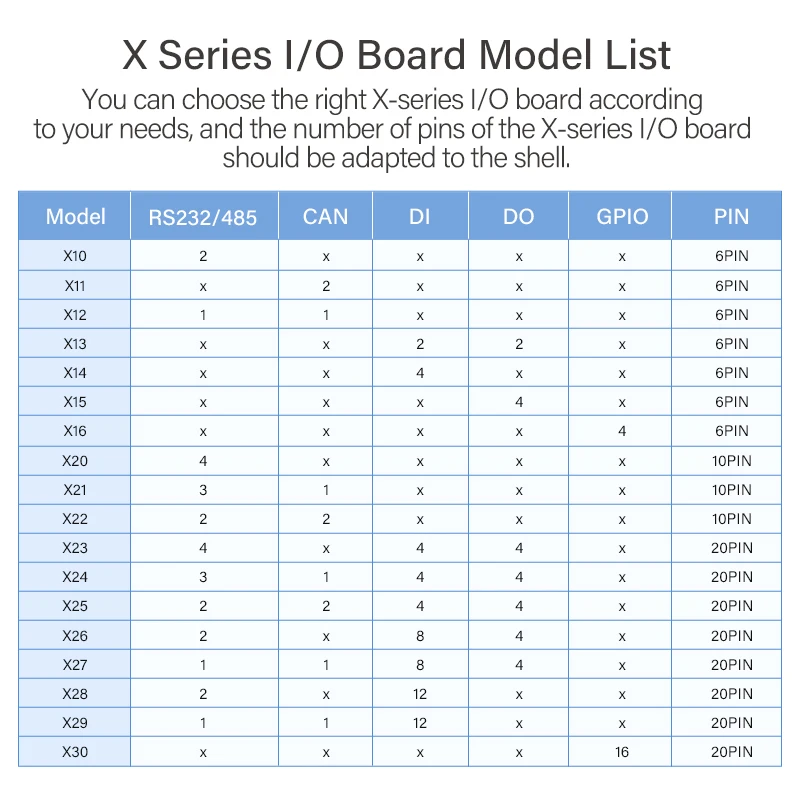Screen dimensions: 800x800
Task: Select the X13 model row label
Action: coord(75,344)
